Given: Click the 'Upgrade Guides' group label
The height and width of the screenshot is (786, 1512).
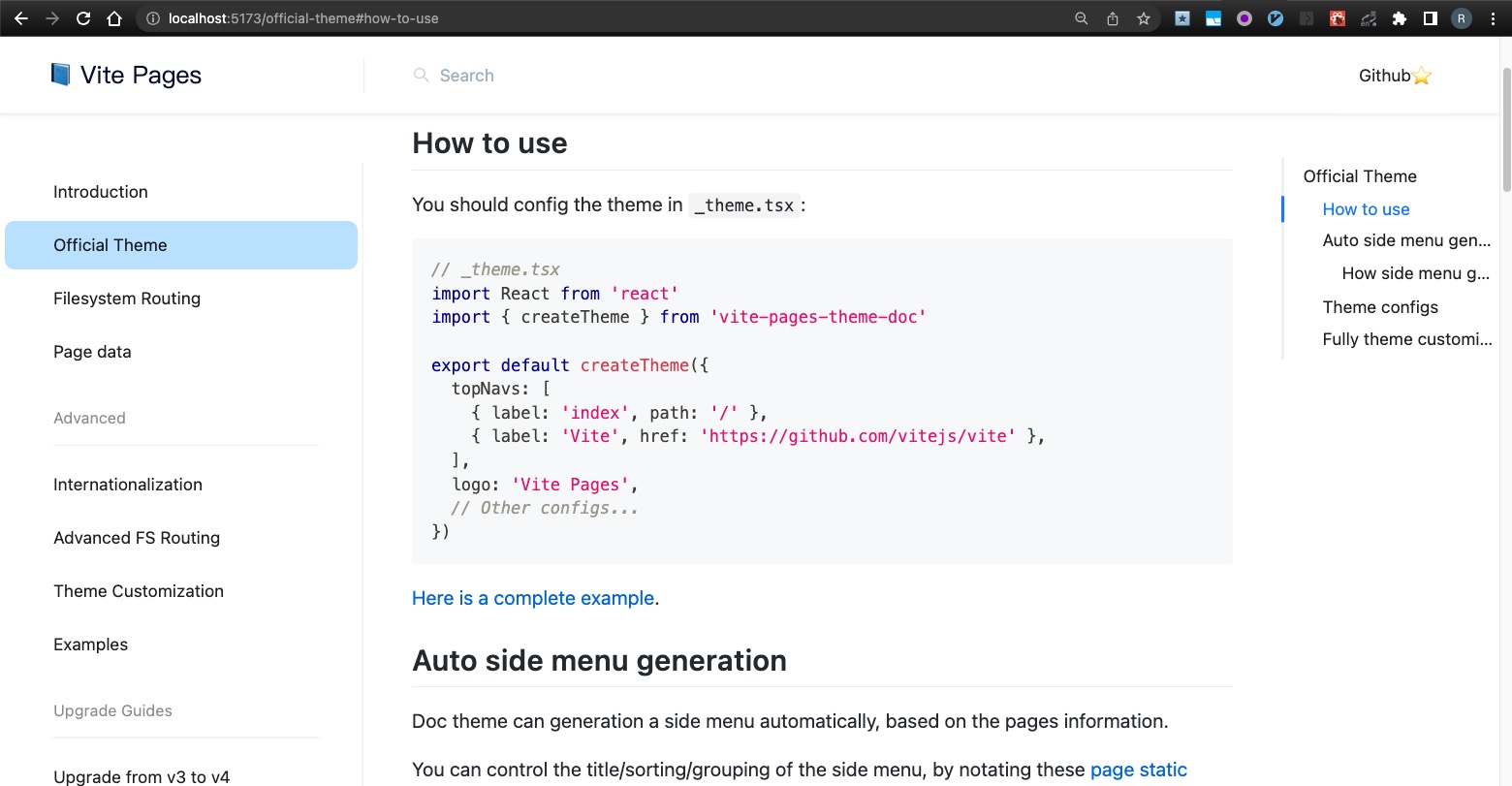Looking at the screenshot, I should tap(112, 710).
